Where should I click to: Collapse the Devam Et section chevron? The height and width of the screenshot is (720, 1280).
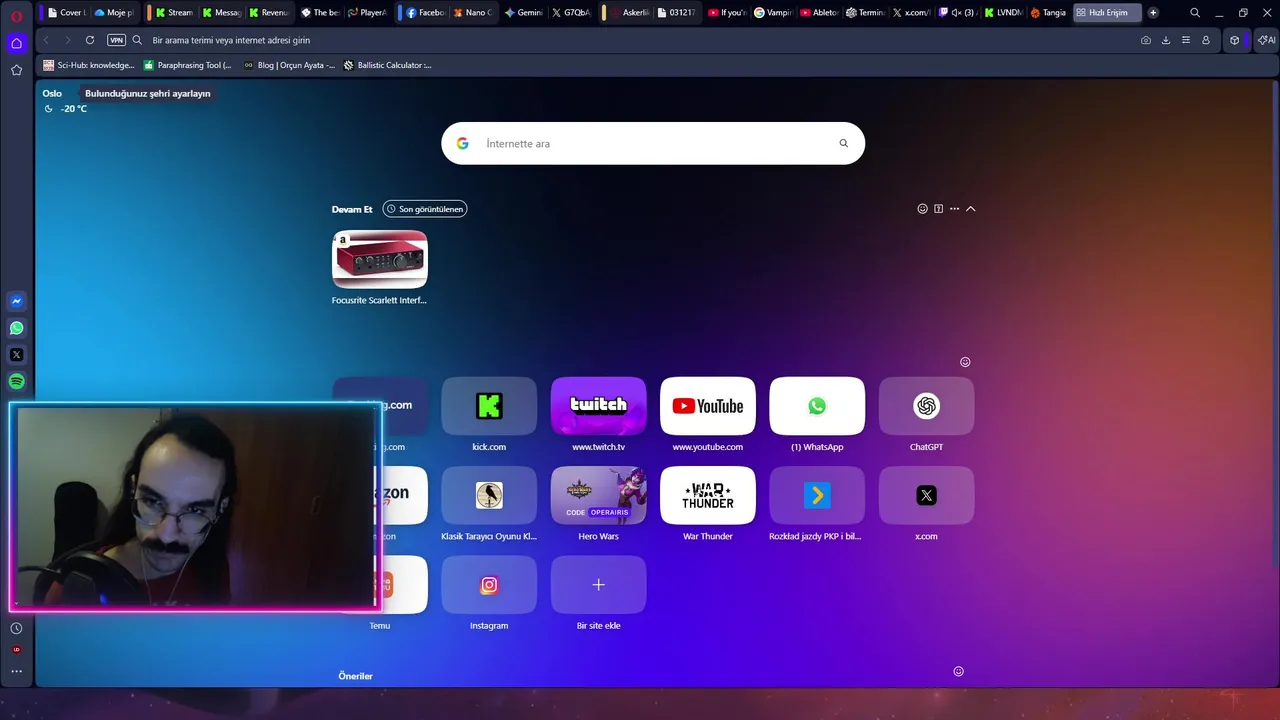coord(970,209)
